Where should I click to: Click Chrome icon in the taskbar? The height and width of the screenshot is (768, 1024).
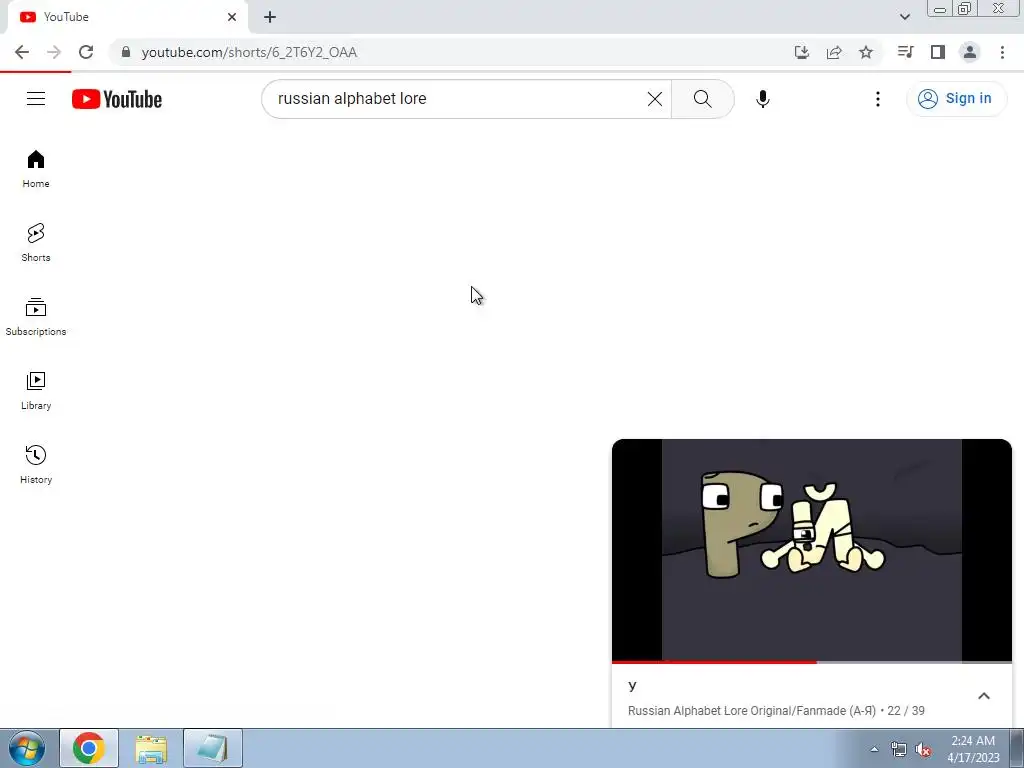point(89,748)
